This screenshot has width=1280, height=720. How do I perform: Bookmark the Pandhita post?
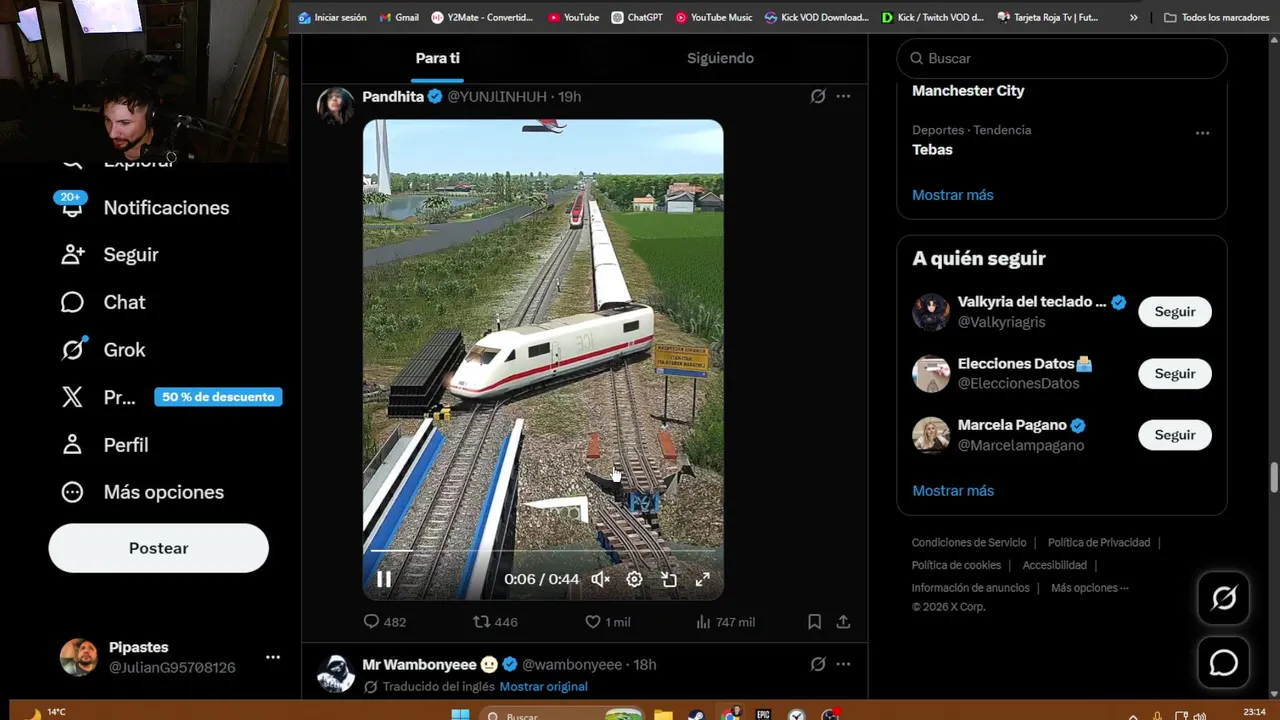pos(814,622)
